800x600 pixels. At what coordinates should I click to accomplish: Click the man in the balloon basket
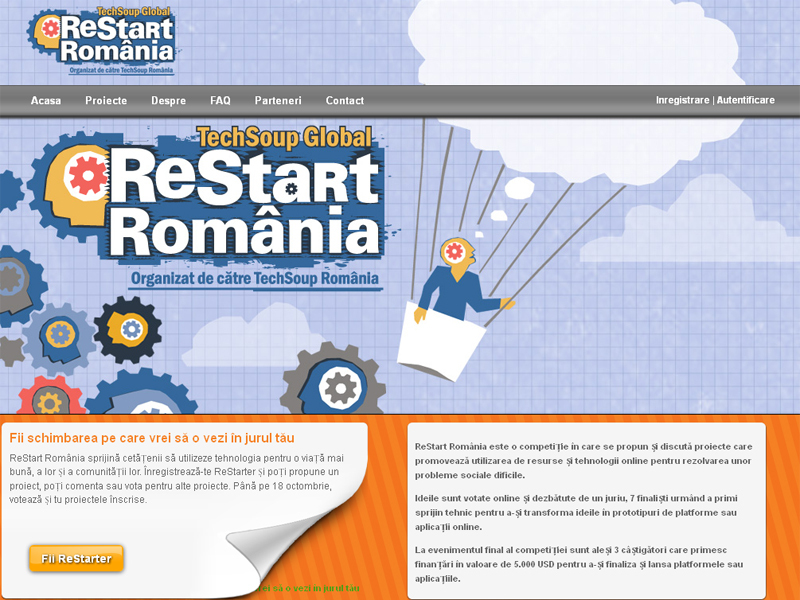pyautogui.click(x=462, y=281)
